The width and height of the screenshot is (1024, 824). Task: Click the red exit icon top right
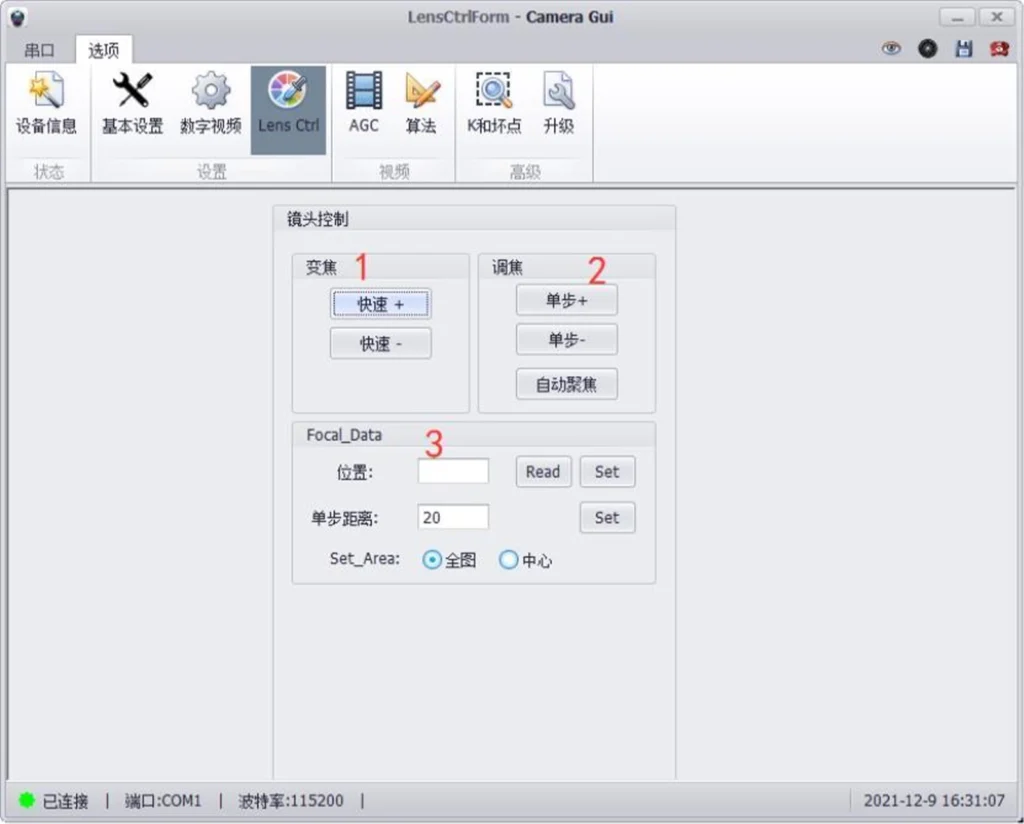[998, 48]
